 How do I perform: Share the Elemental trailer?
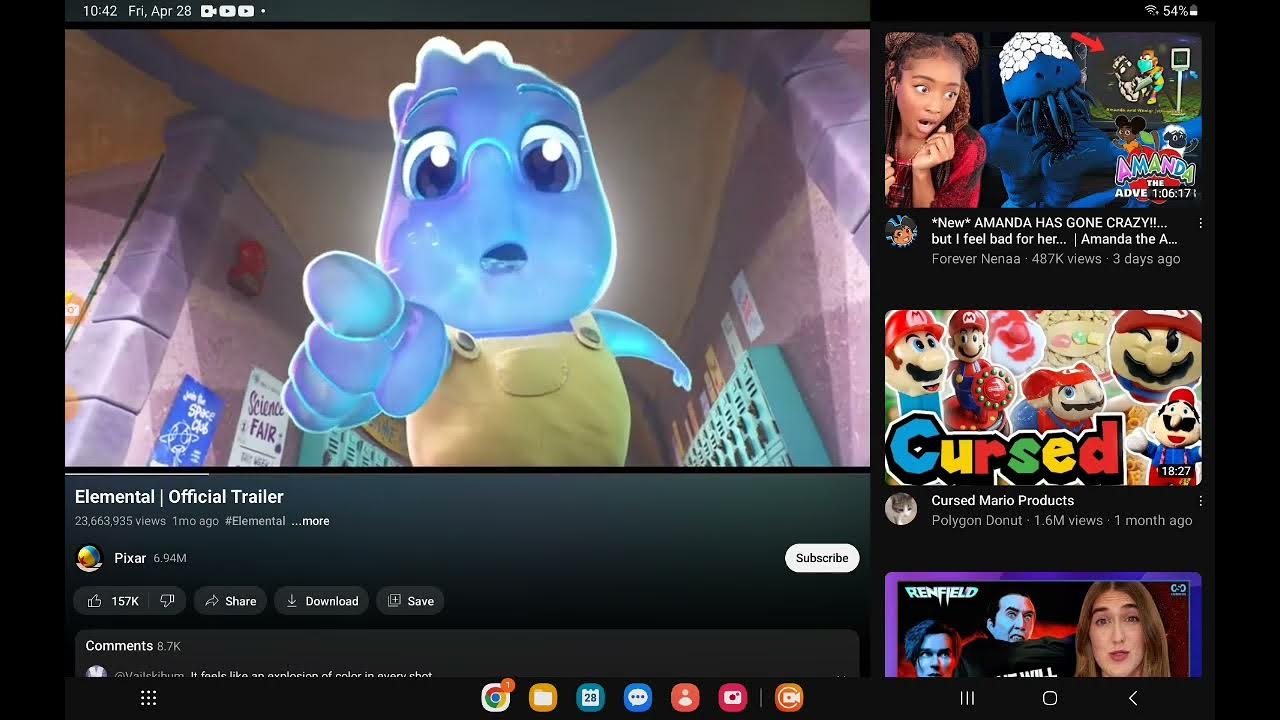point(230,601)
